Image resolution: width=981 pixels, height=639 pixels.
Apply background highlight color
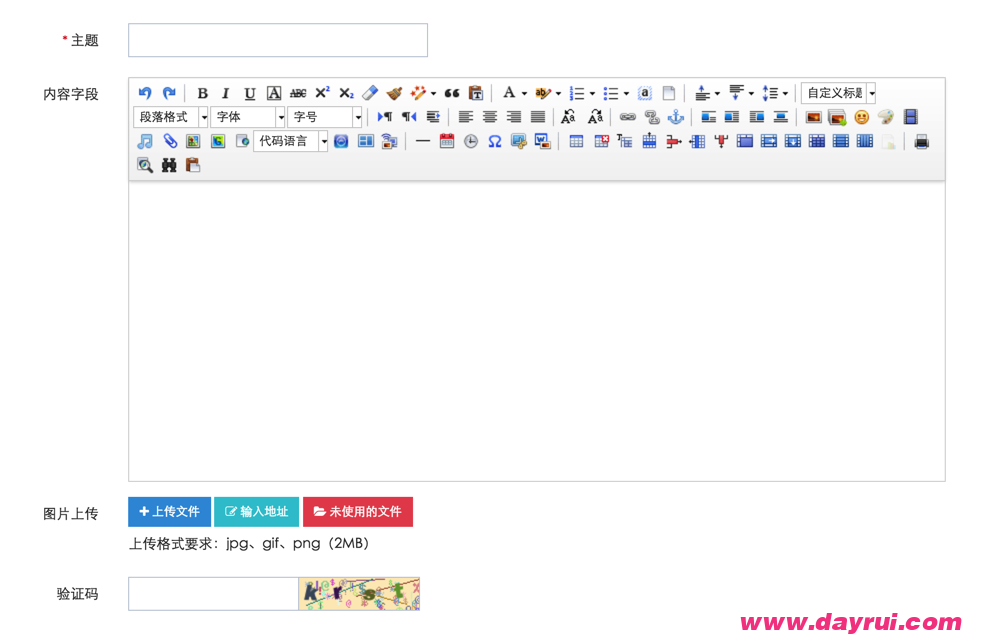[543, 93]
